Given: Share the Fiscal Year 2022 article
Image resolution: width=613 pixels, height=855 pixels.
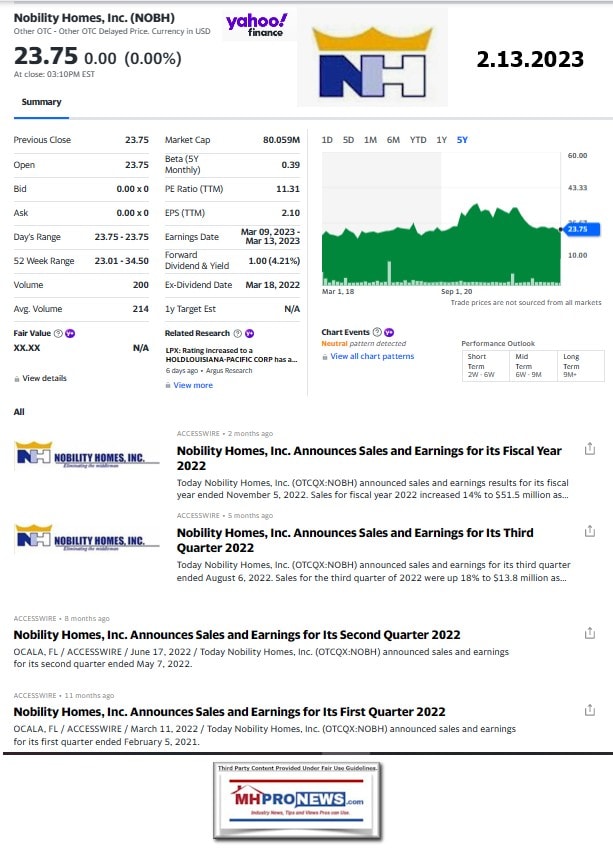Looking at the screenshot, I should coord(590,449).
